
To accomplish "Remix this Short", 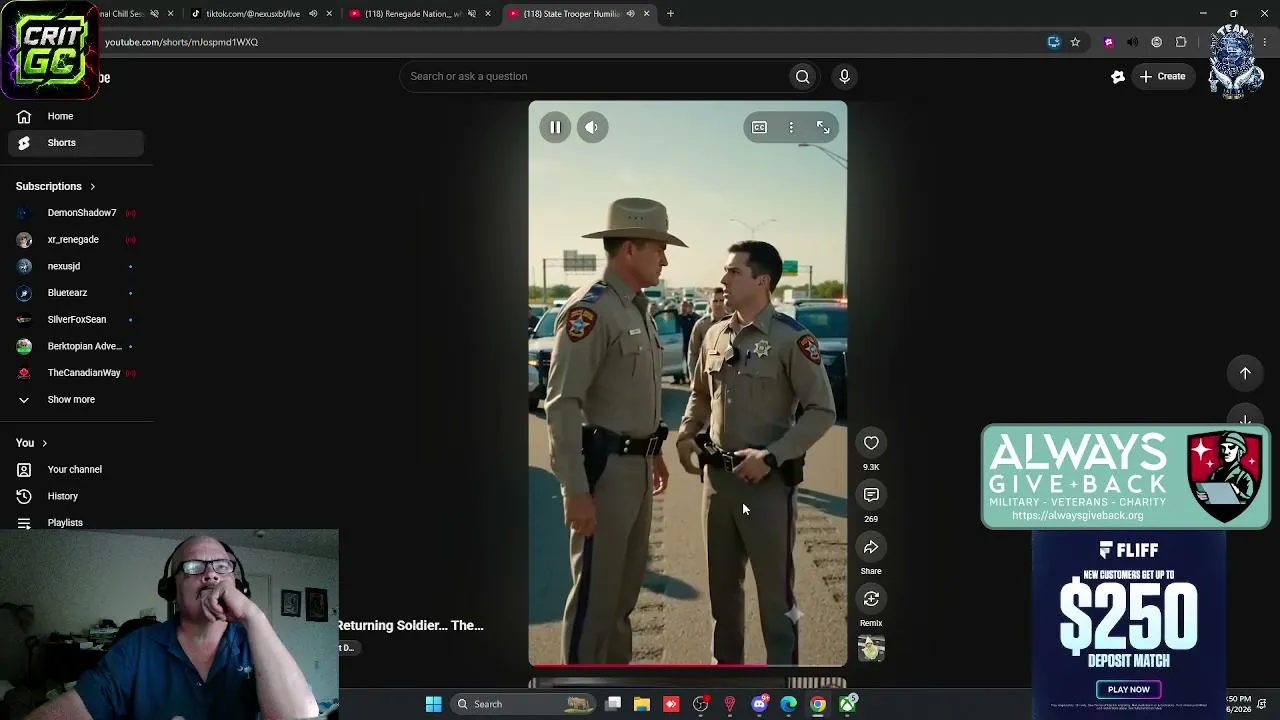I will tap(871, 599).
